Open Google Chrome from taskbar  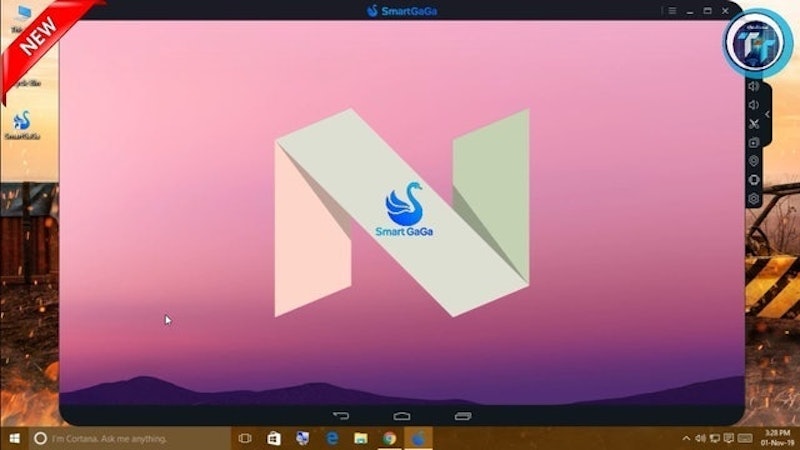tap(389, 438)
